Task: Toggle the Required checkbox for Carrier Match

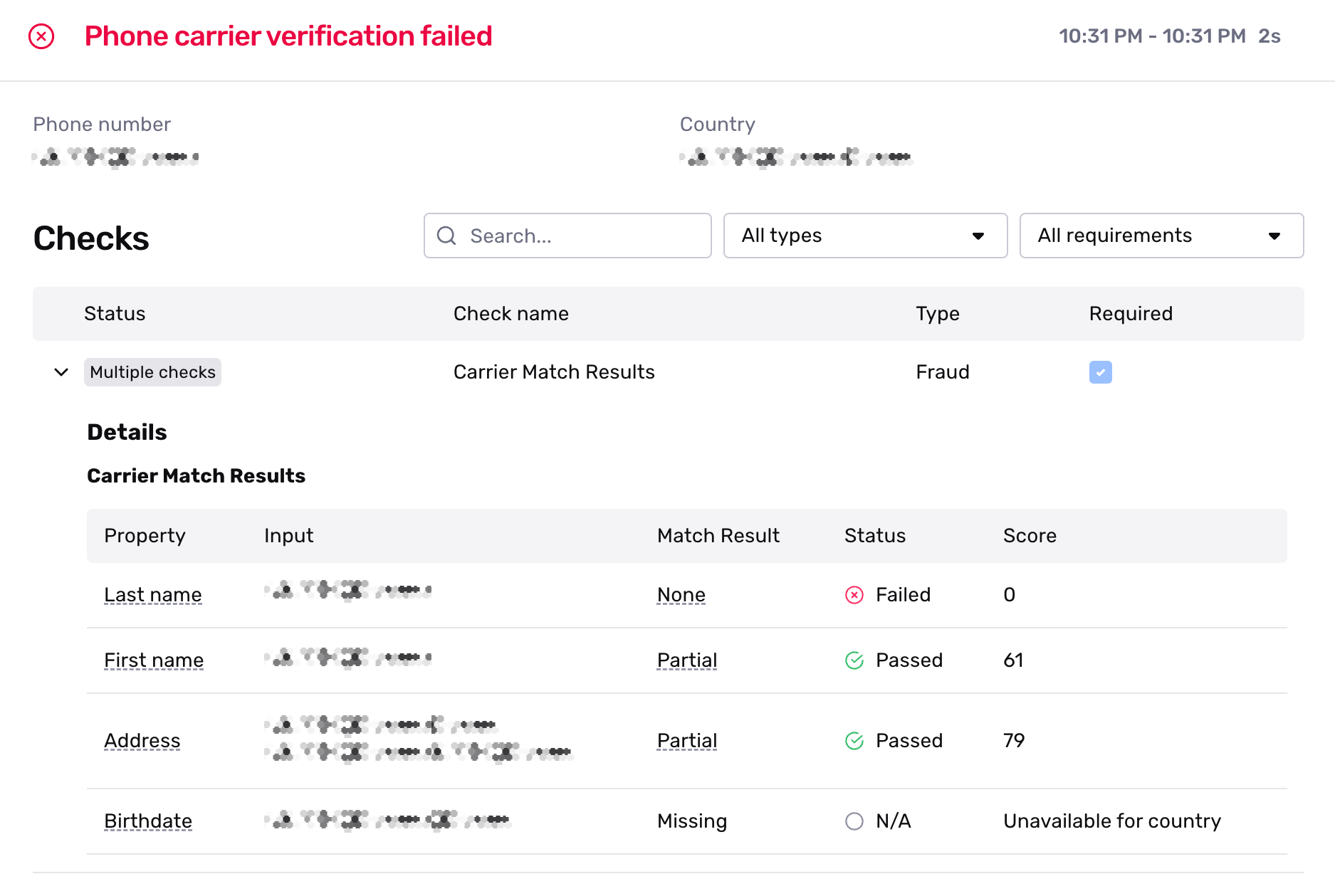Action: point(1100,372)
